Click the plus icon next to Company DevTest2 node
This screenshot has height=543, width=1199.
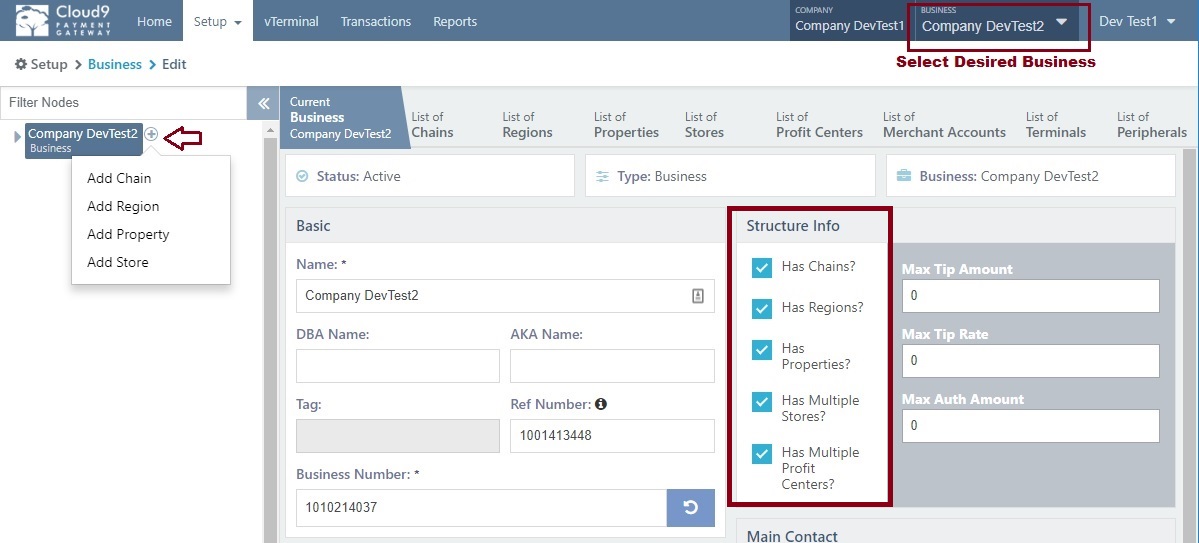click(151, 134)
